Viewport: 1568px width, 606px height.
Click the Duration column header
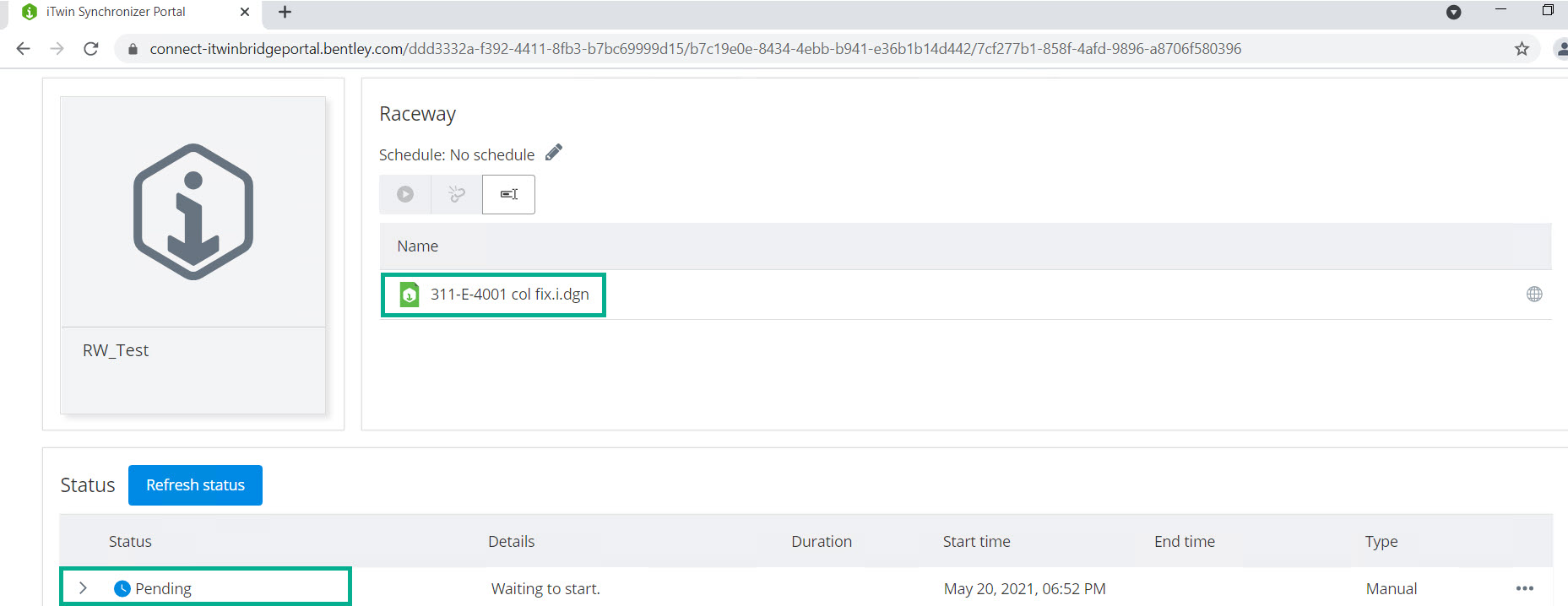click(822, 542)
